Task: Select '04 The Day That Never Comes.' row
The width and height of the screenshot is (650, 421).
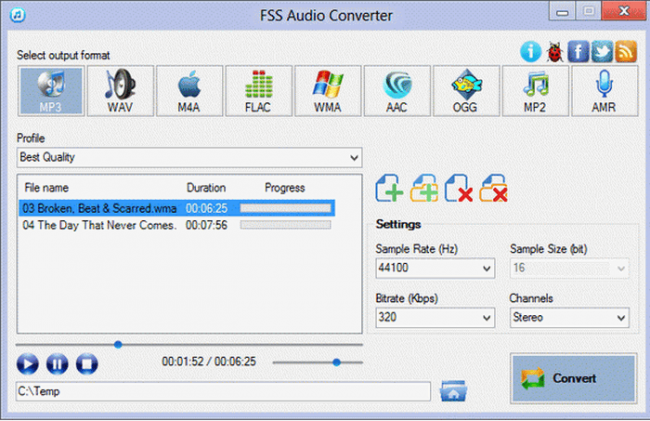Action: 177,225
